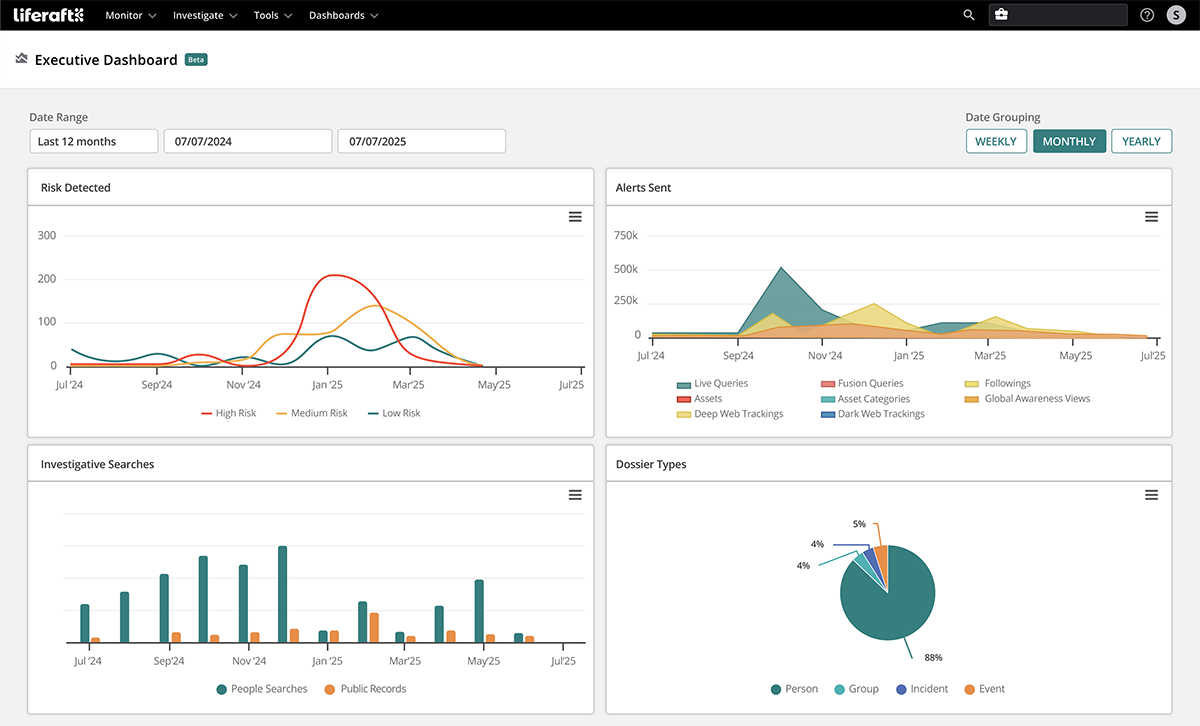
Task: Click the Risk Detected panel title
Action: click(76, 187)
